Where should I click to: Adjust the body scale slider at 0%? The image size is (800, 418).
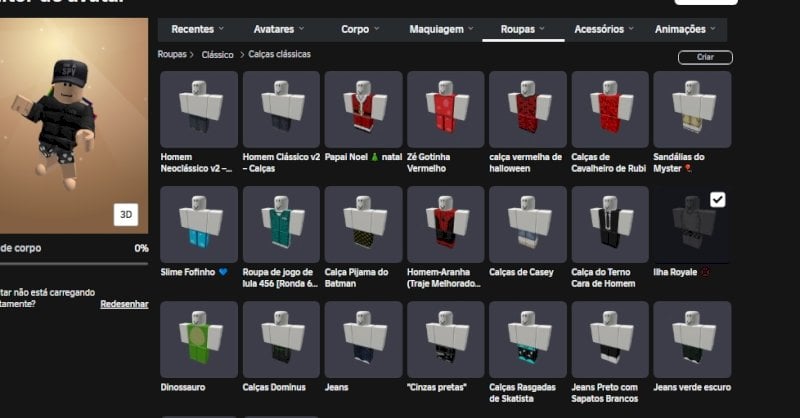74,264
